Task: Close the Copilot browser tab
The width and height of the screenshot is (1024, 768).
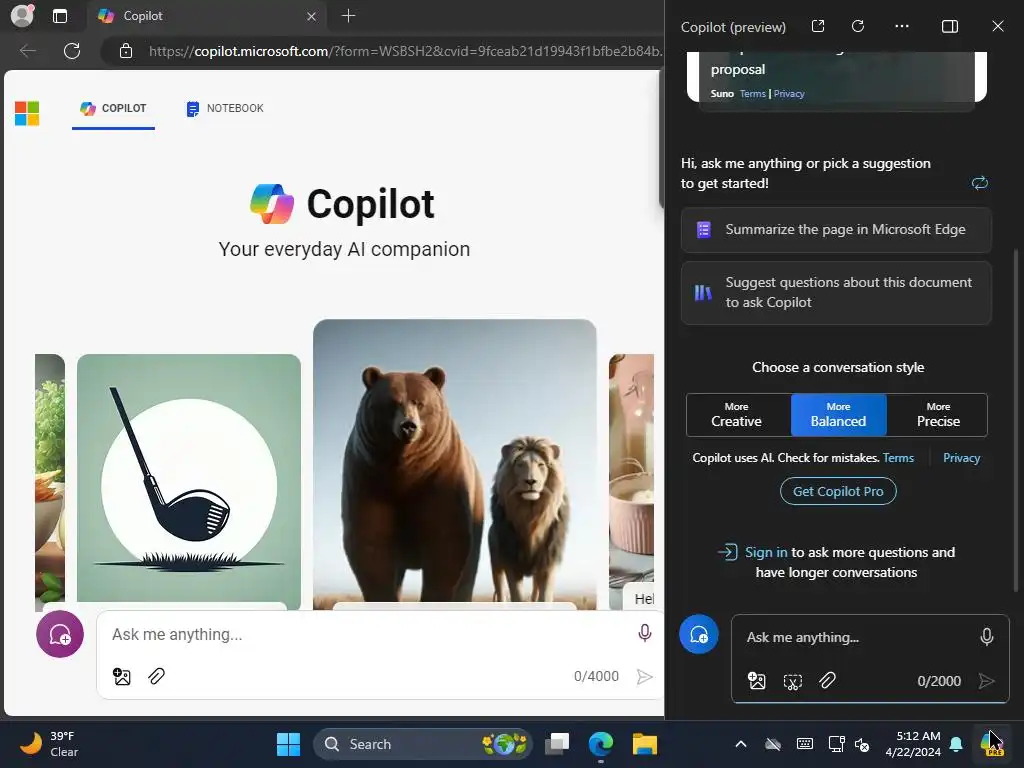Action: (312, 16)
